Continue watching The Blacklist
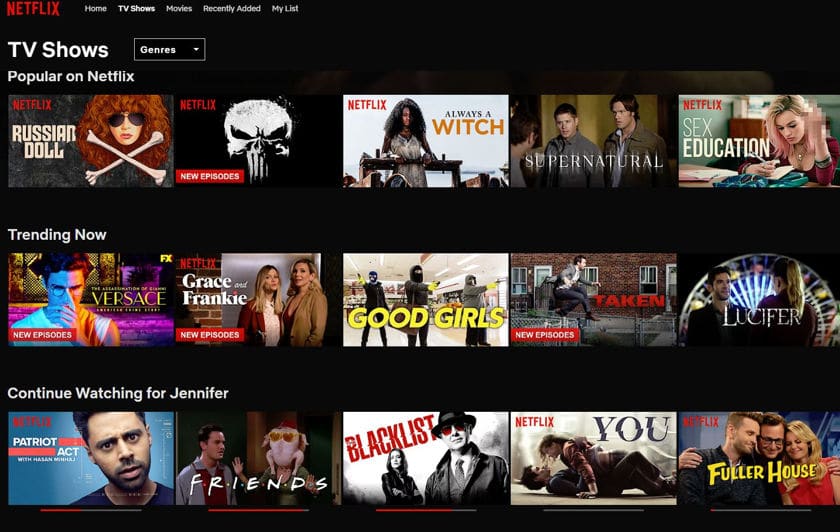Screen dimensions: 840x532 coord(426,458)
